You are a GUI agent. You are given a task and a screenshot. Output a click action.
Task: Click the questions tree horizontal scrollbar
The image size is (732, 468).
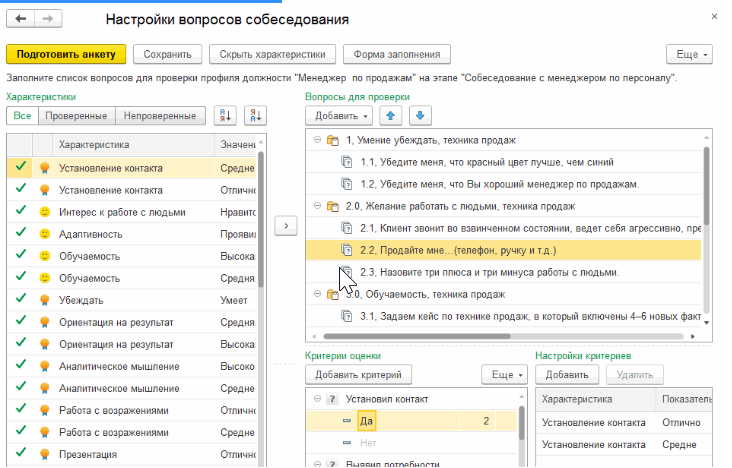416,336
